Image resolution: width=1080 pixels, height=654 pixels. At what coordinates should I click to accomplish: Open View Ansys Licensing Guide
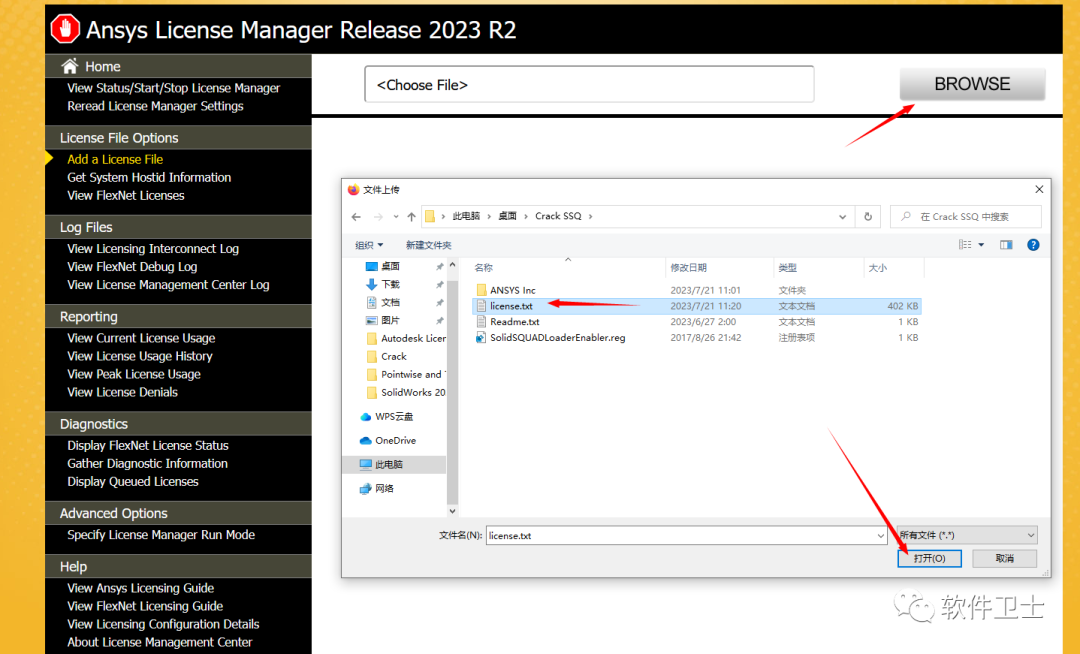(x=141, y=588)
